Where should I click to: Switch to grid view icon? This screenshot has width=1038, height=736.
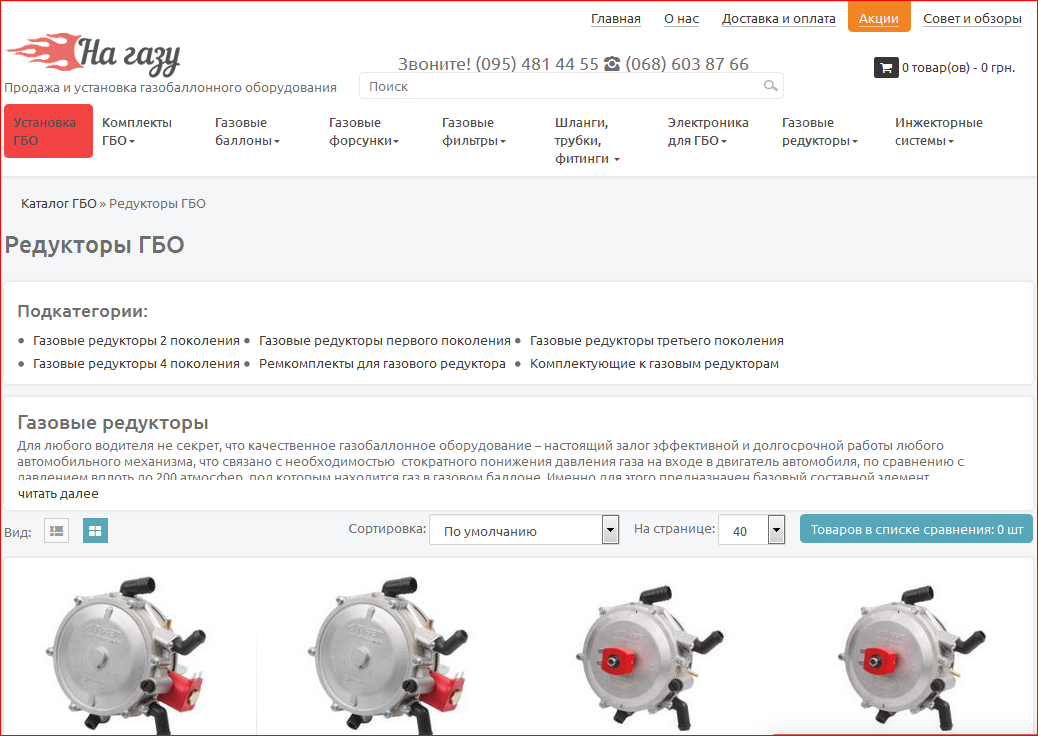[x=95, y=531]
